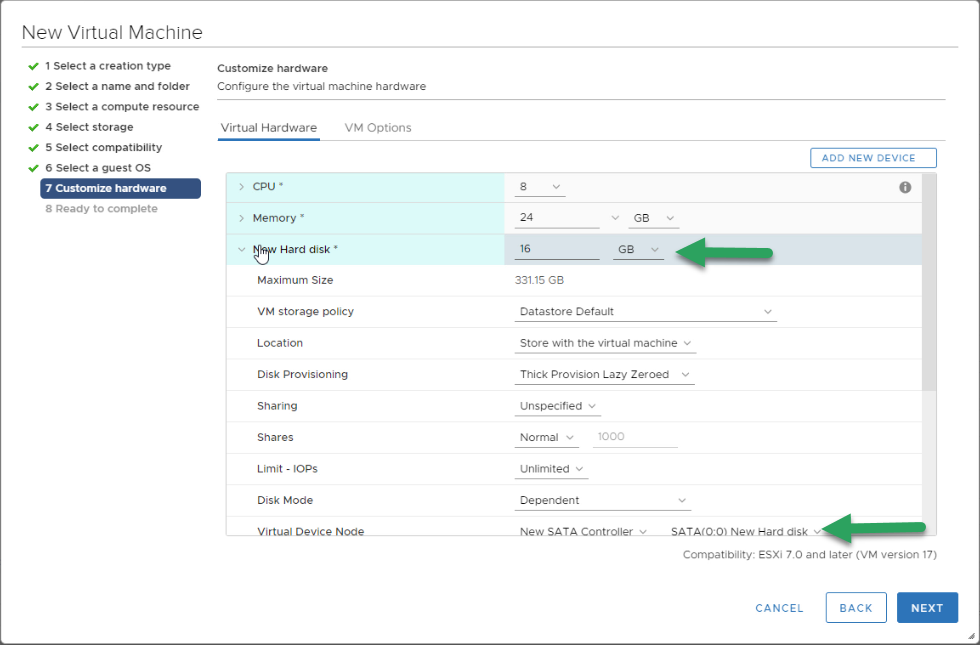Collapse the New Hard disk section
Screen dimensions: 980x645
point(241,249)
